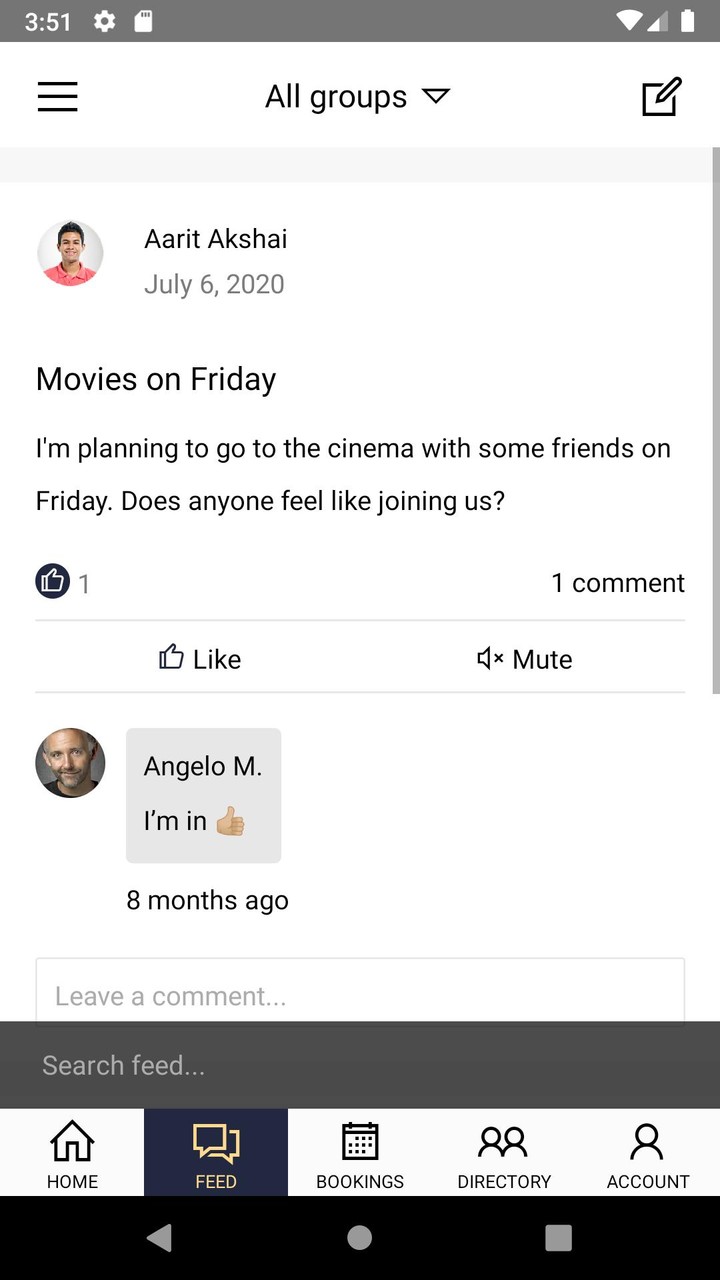Open the hamburger navigation menu
720x1280 pixels.
[x=57, y=96]
